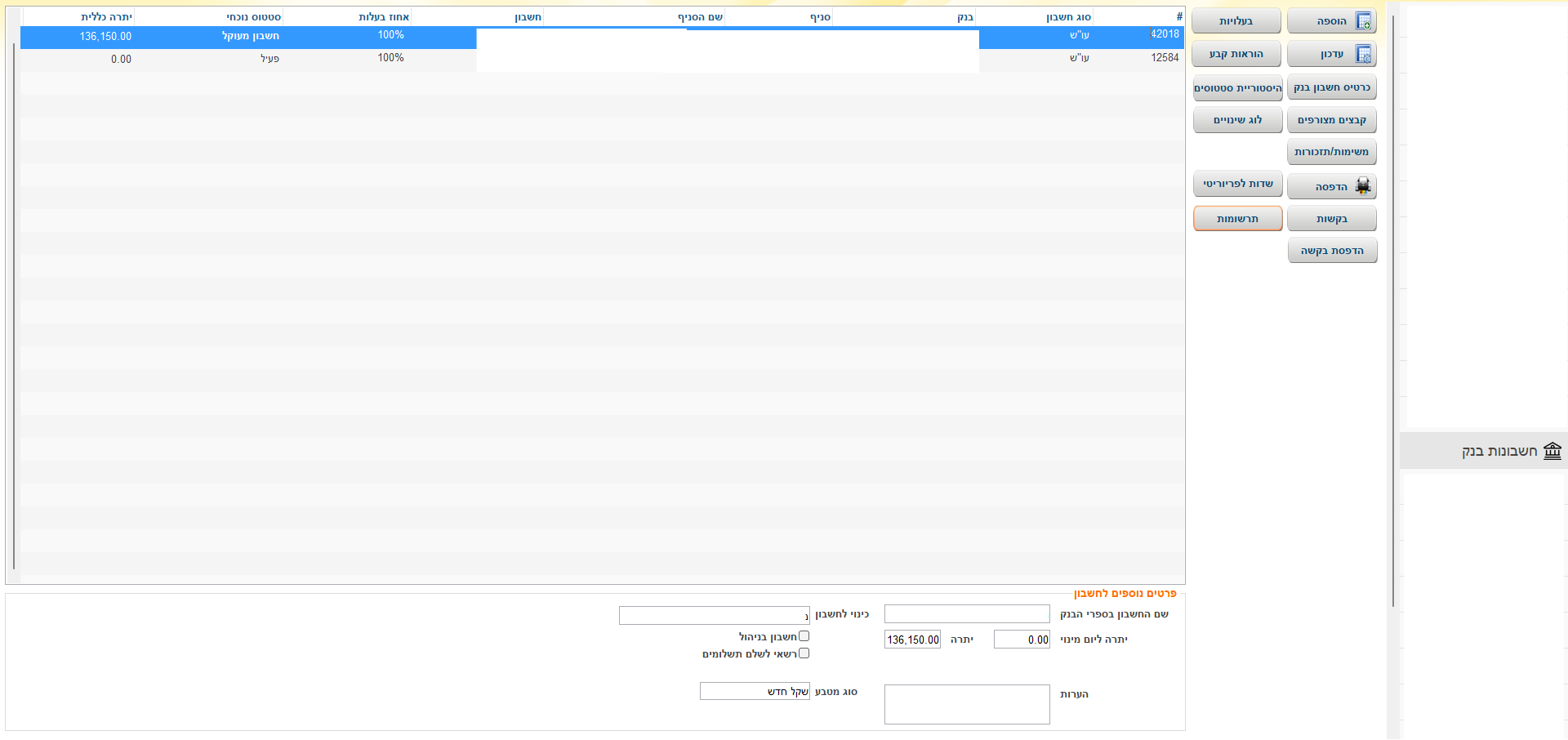The height and width of the screenshot is (740, 1568).
Task: Click the 100% ownership cell in row 42018
Action: (390, 35)
